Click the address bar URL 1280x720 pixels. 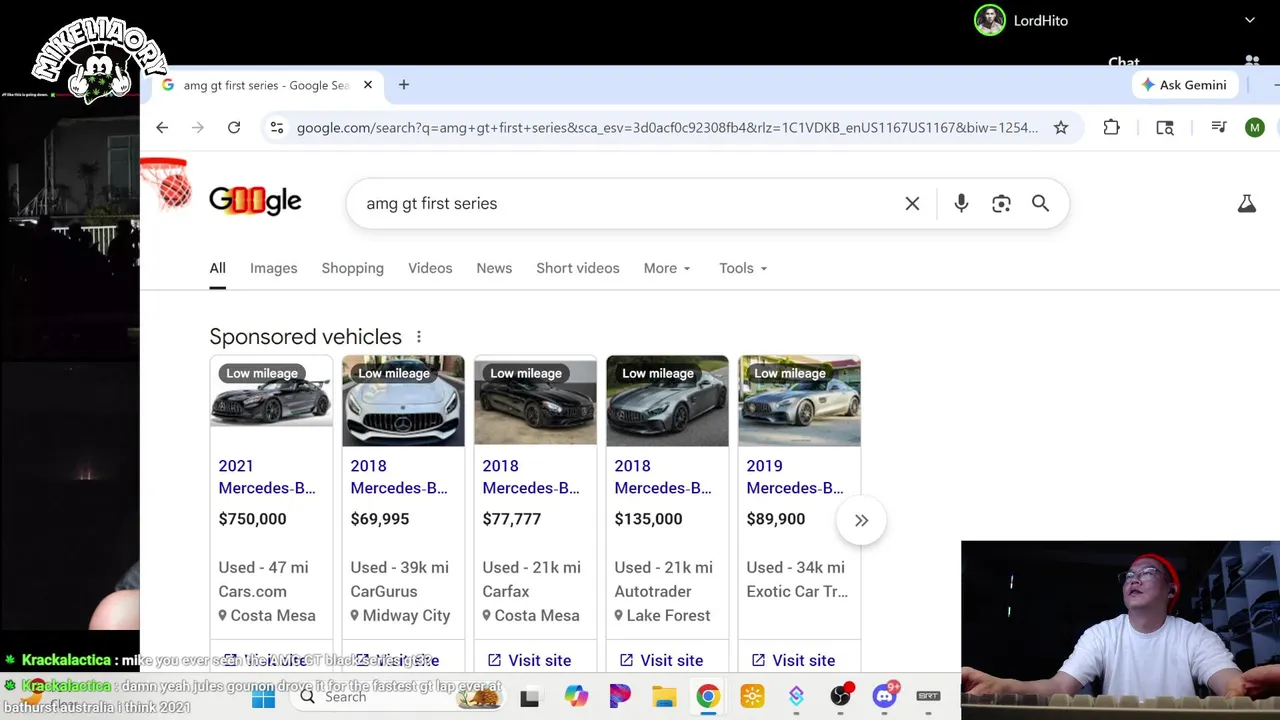coord(667,127)
